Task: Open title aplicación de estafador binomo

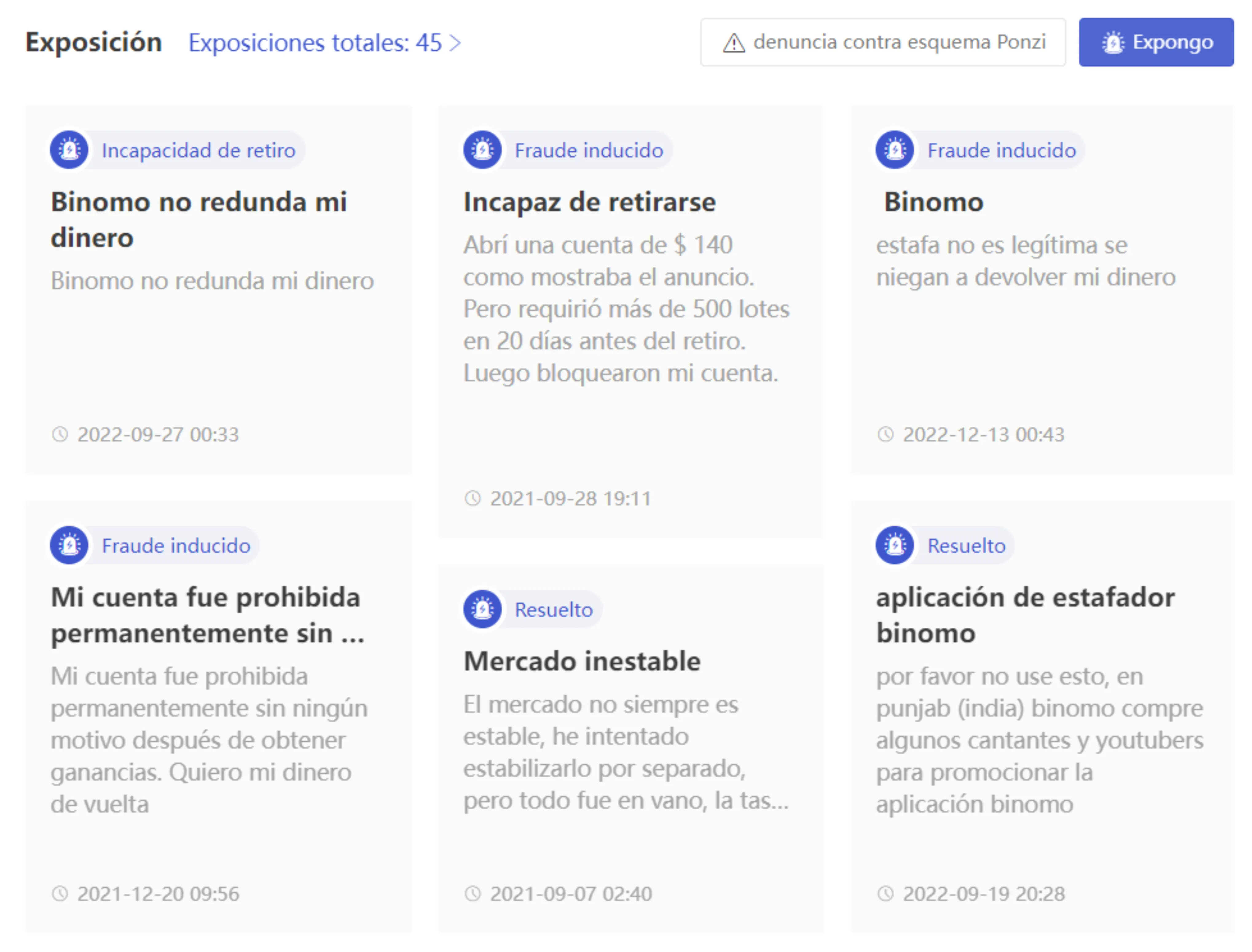Action: pos(1025,615)
